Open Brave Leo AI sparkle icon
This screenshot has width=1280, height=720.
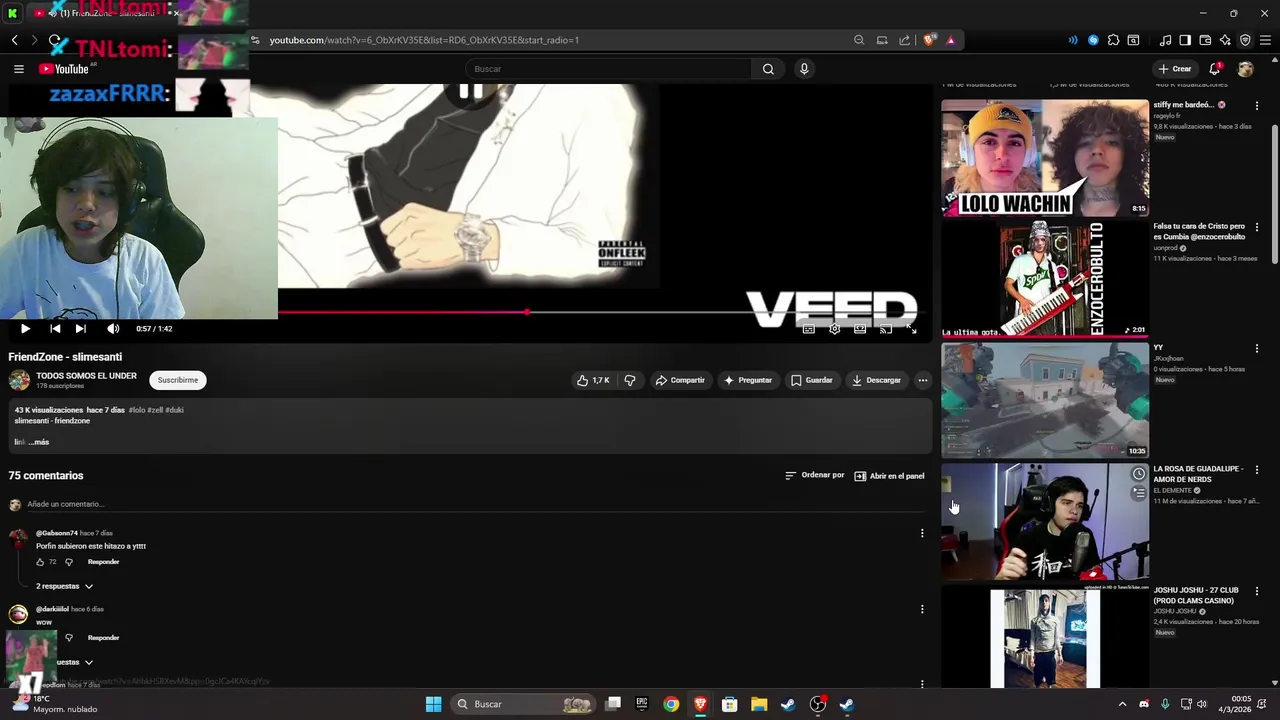(x=1225, y=40)
